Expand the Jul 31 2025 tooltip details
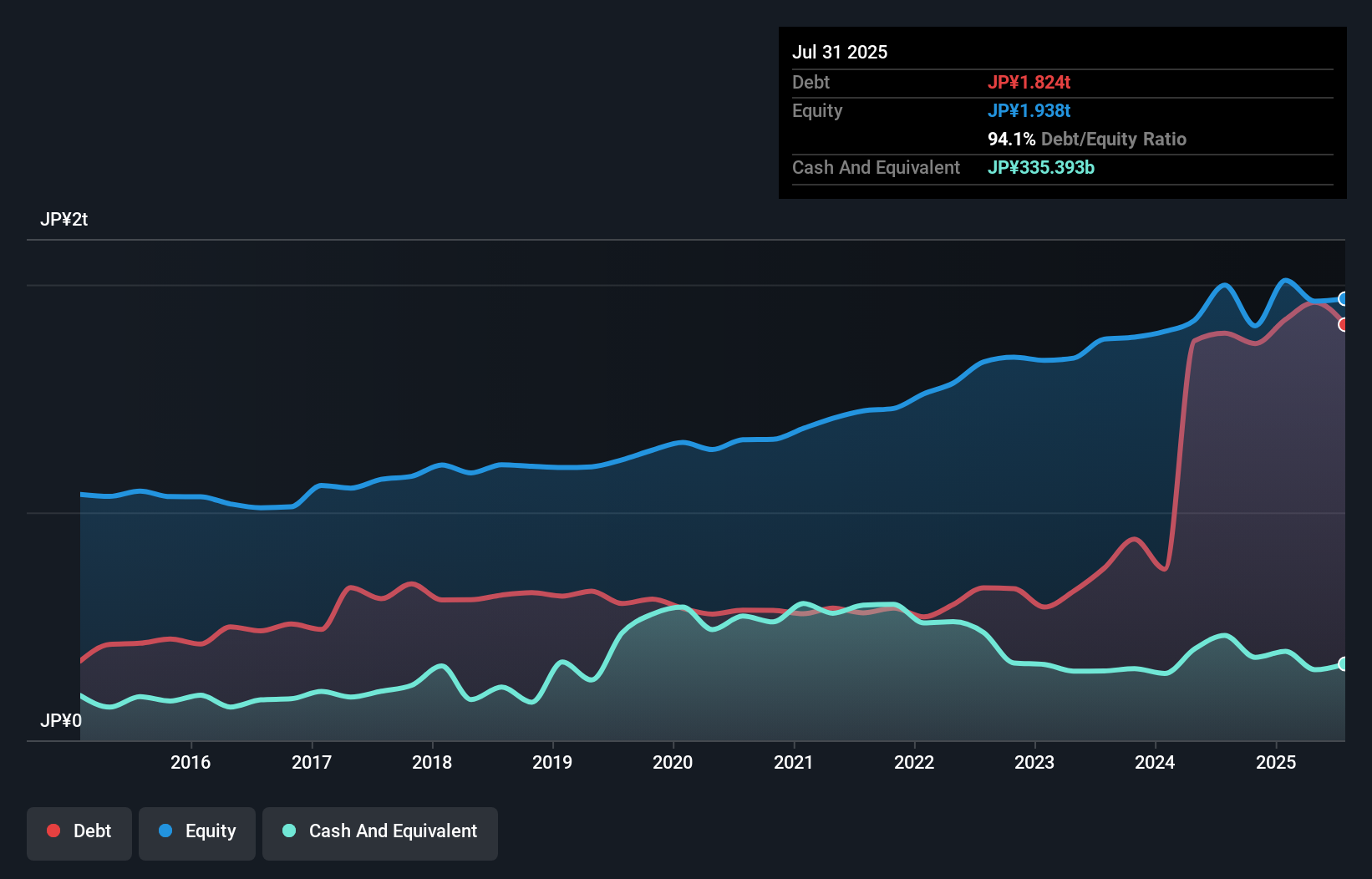Image resolution: width=1372 pixels, height=879 pixels. coord(840,51)
